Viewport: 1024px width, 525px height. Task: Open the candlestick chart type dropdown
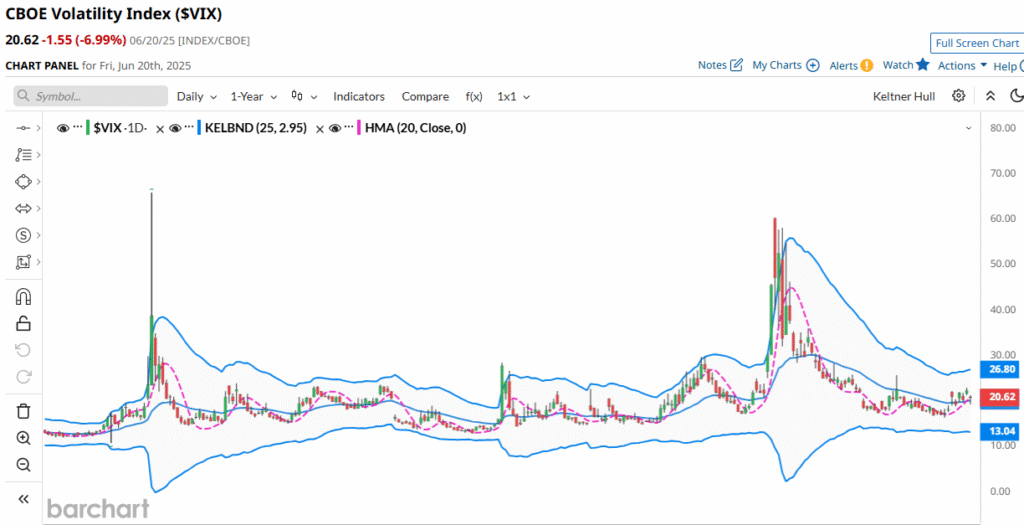point(304,96)
